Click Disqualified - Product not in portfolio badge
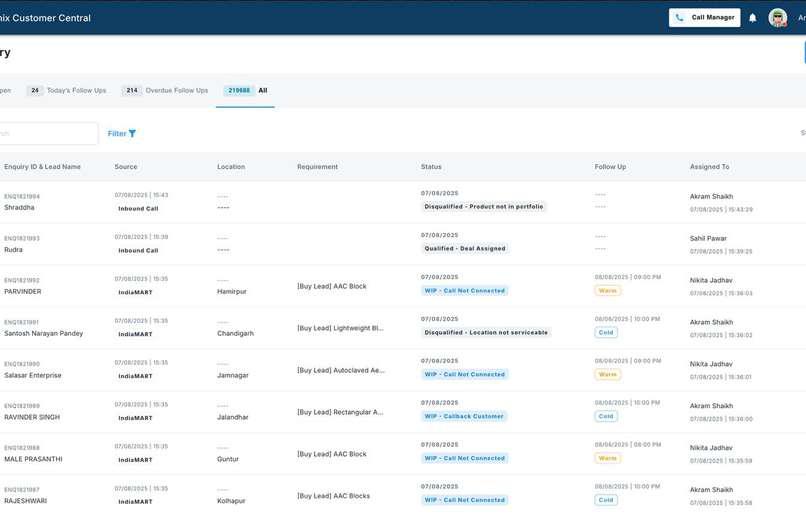Image resolution: width=806 pixels, height=515 pixels. pos(484,207)
